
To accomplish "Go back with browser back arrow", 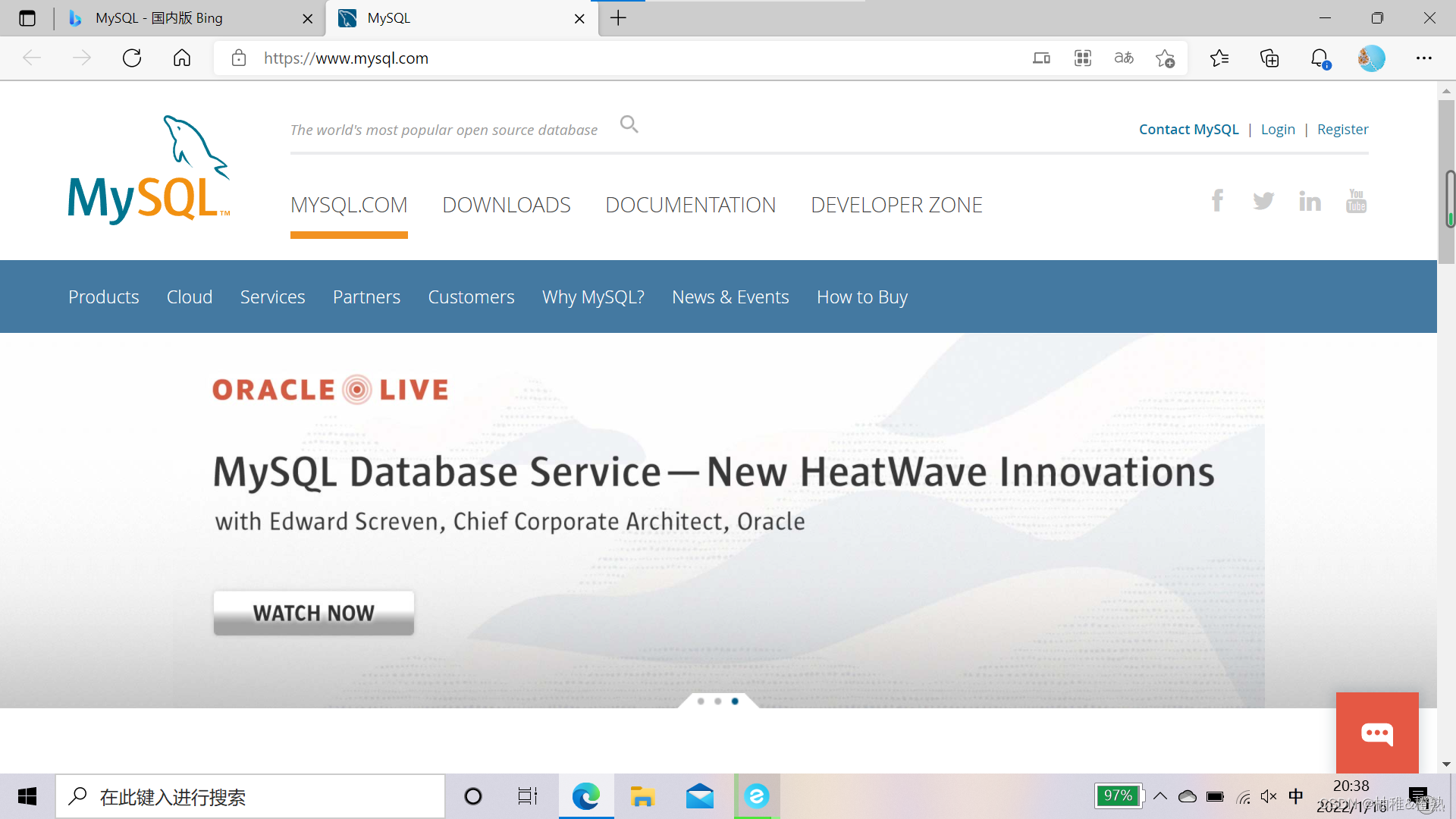I will point(32,58).
